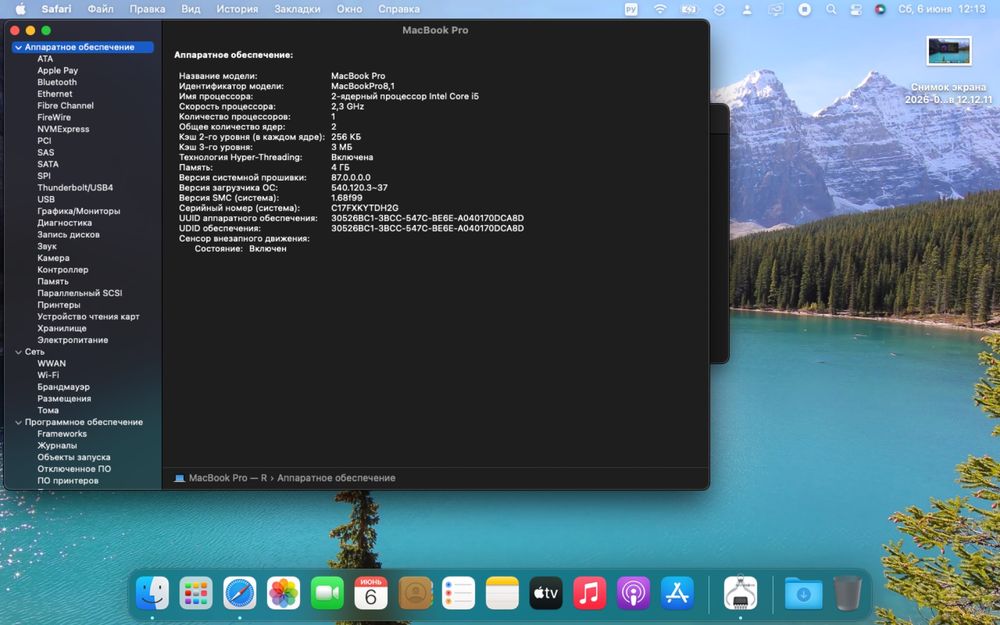Launch Safari from the Dock
The width and height of the screenshot is (1000, 625).
point(240,593)
